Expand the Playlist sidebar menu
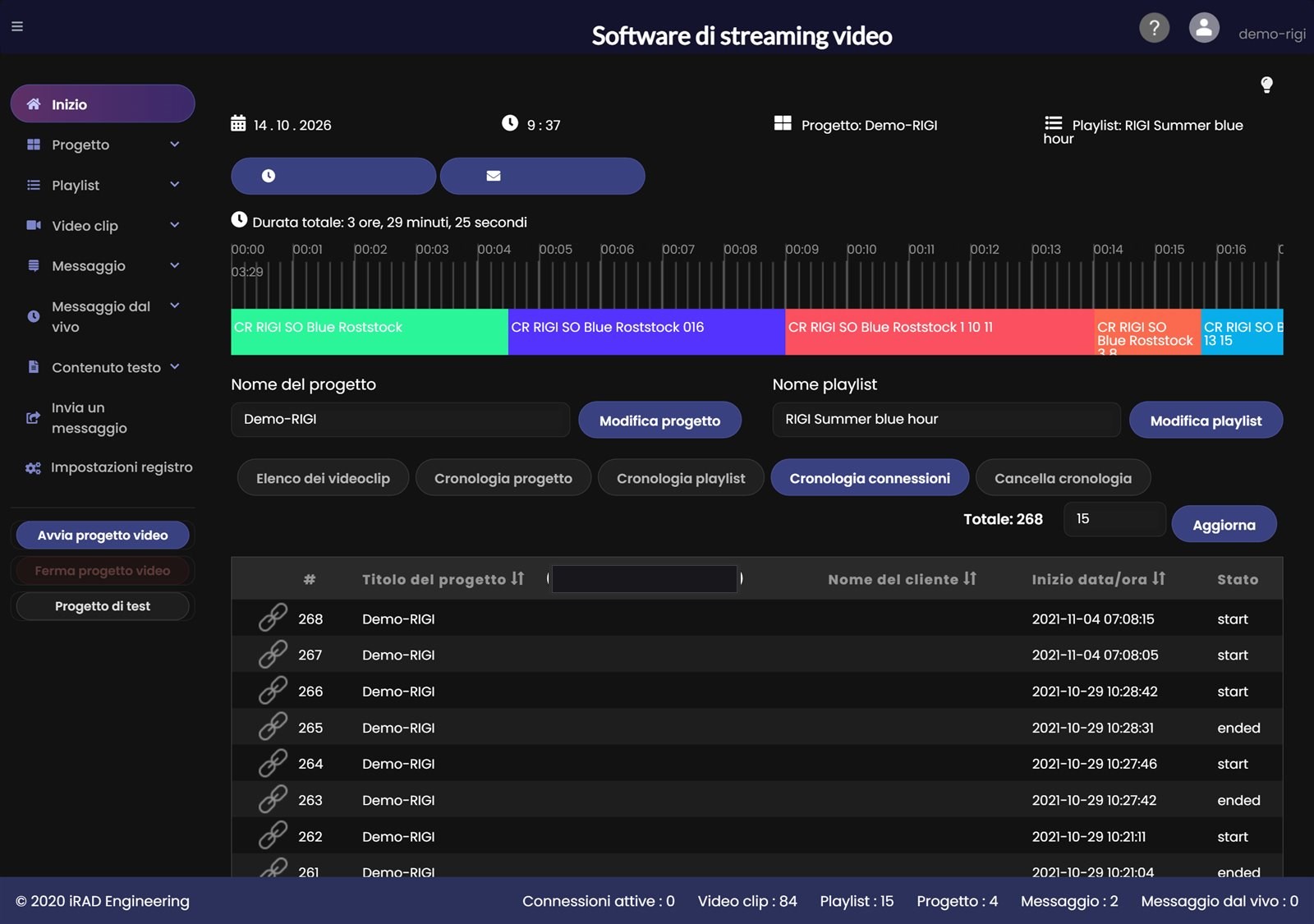This screenshot has width=1314, height=924. [103, 185]
